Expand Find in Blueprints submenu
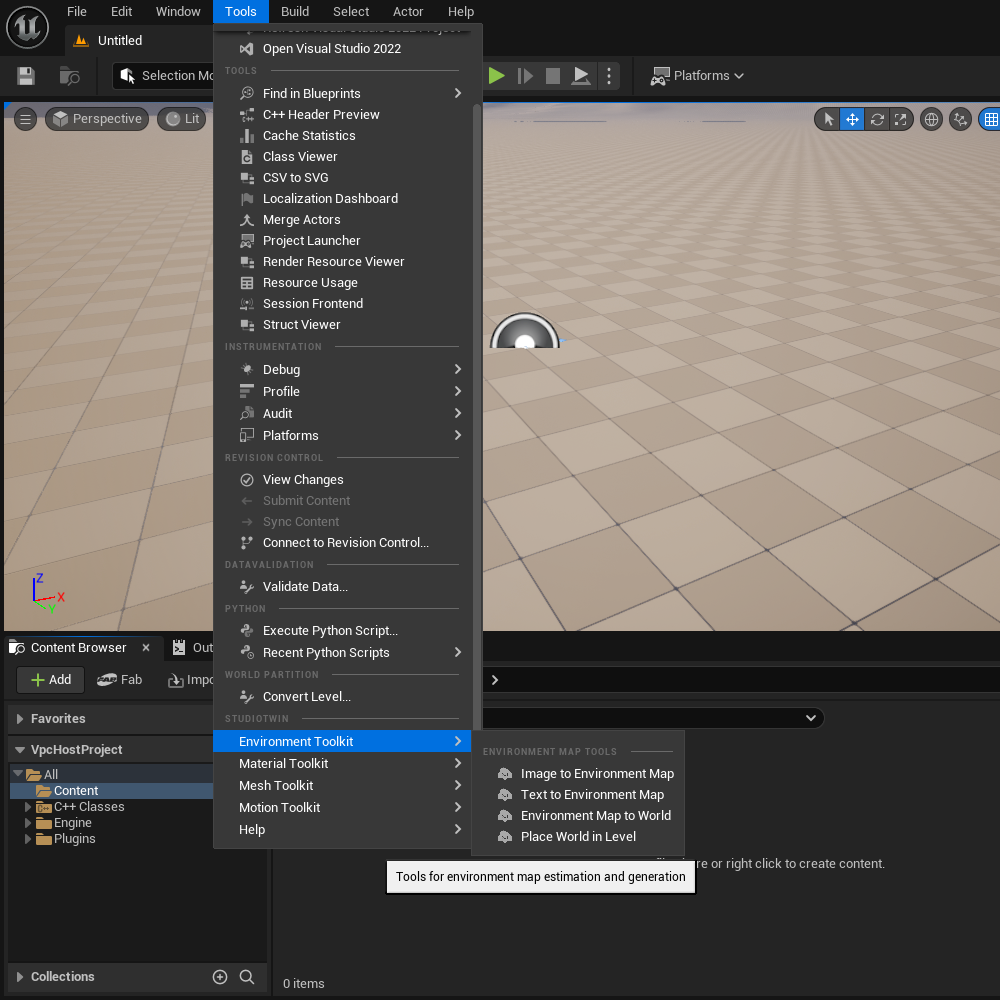1000x1000 pixels. point(343,93)
